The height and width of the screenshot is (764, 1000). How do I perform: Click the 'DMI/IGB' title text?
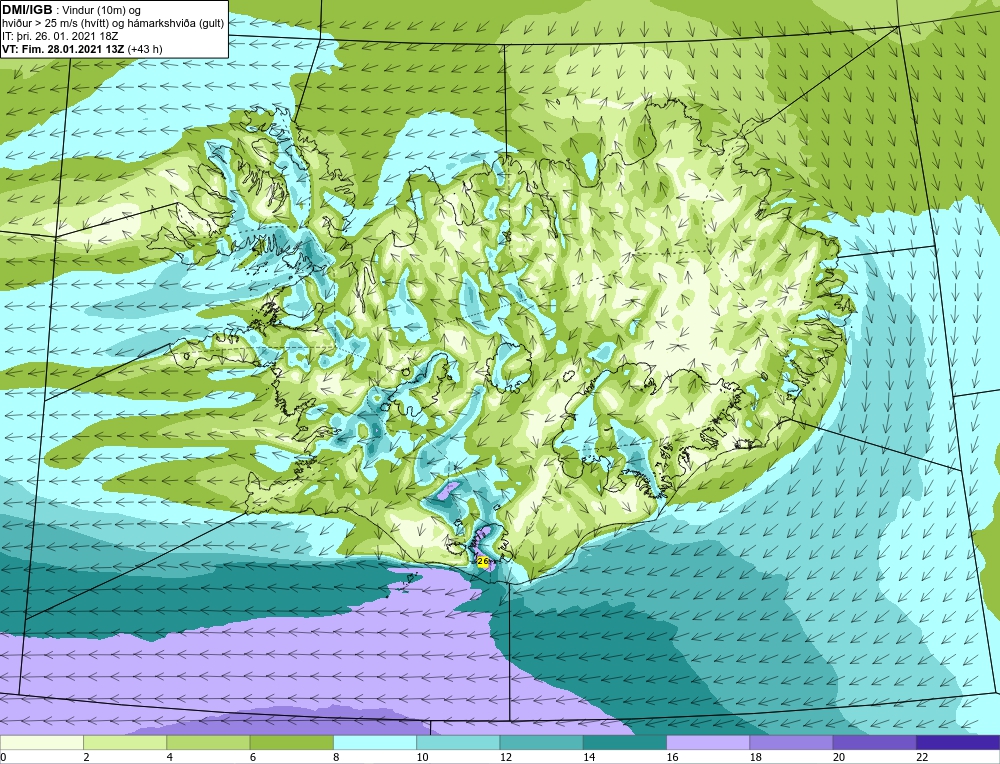27,10
